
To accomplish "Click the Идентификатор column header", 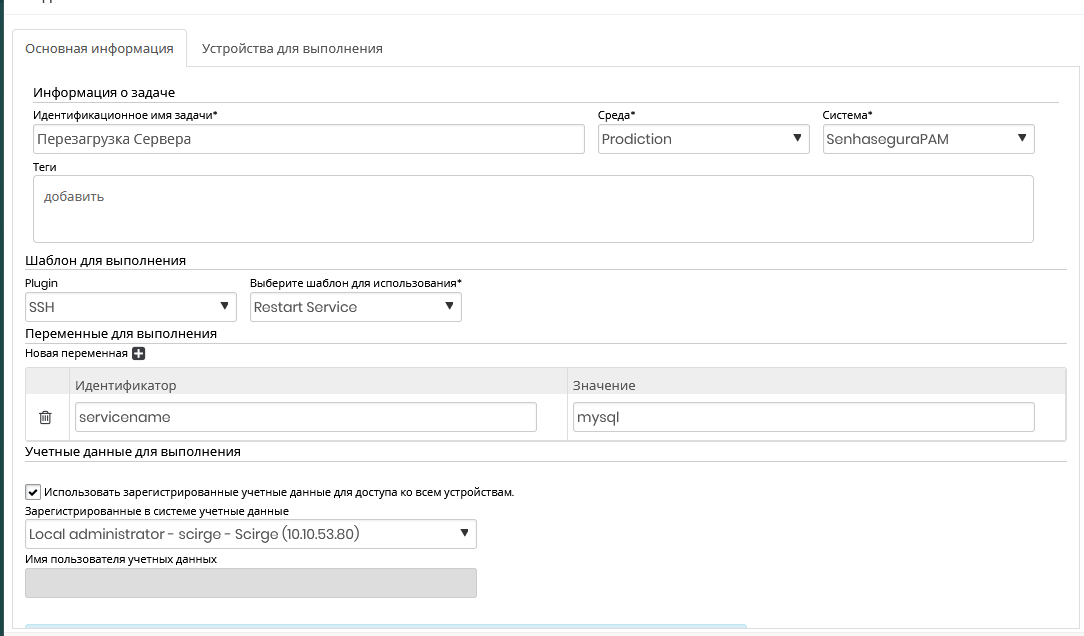I will click(126, 385).
